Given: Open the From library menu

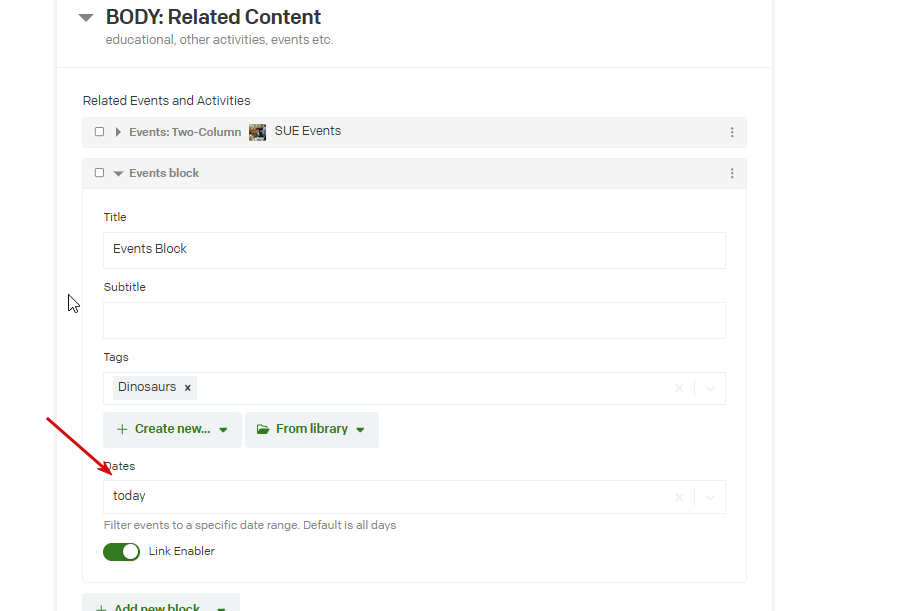Looking at the screenshot, I should point(311,429).
